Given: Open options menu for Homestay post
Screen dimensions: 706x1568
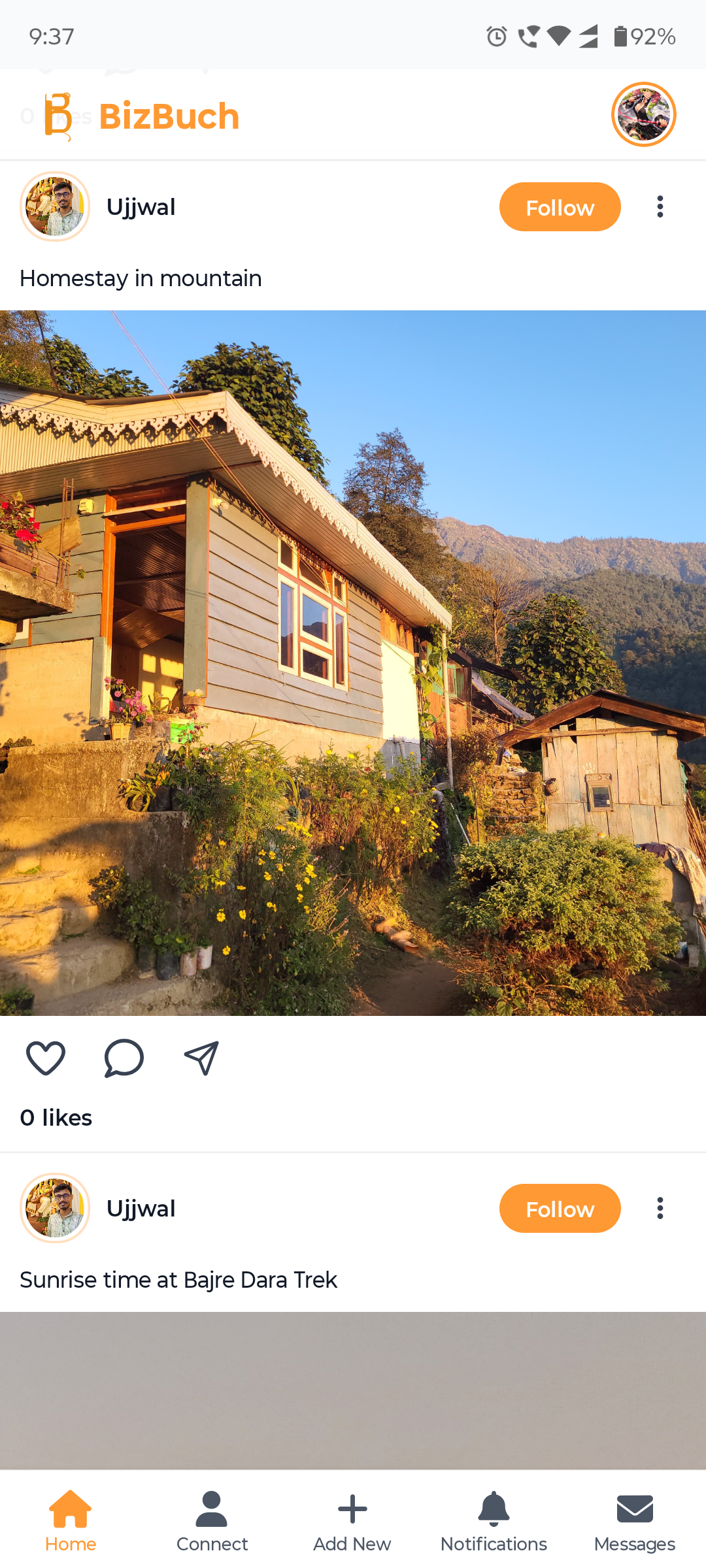Looking at the screenshot, I should (x=660, y=206).
